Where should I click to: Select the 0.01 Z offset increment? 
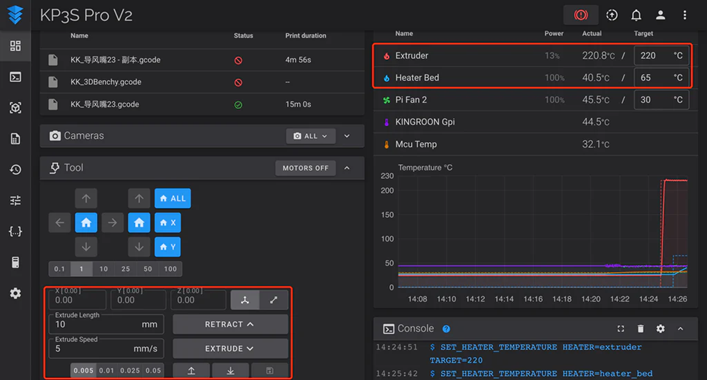click(x=106, y=371)
